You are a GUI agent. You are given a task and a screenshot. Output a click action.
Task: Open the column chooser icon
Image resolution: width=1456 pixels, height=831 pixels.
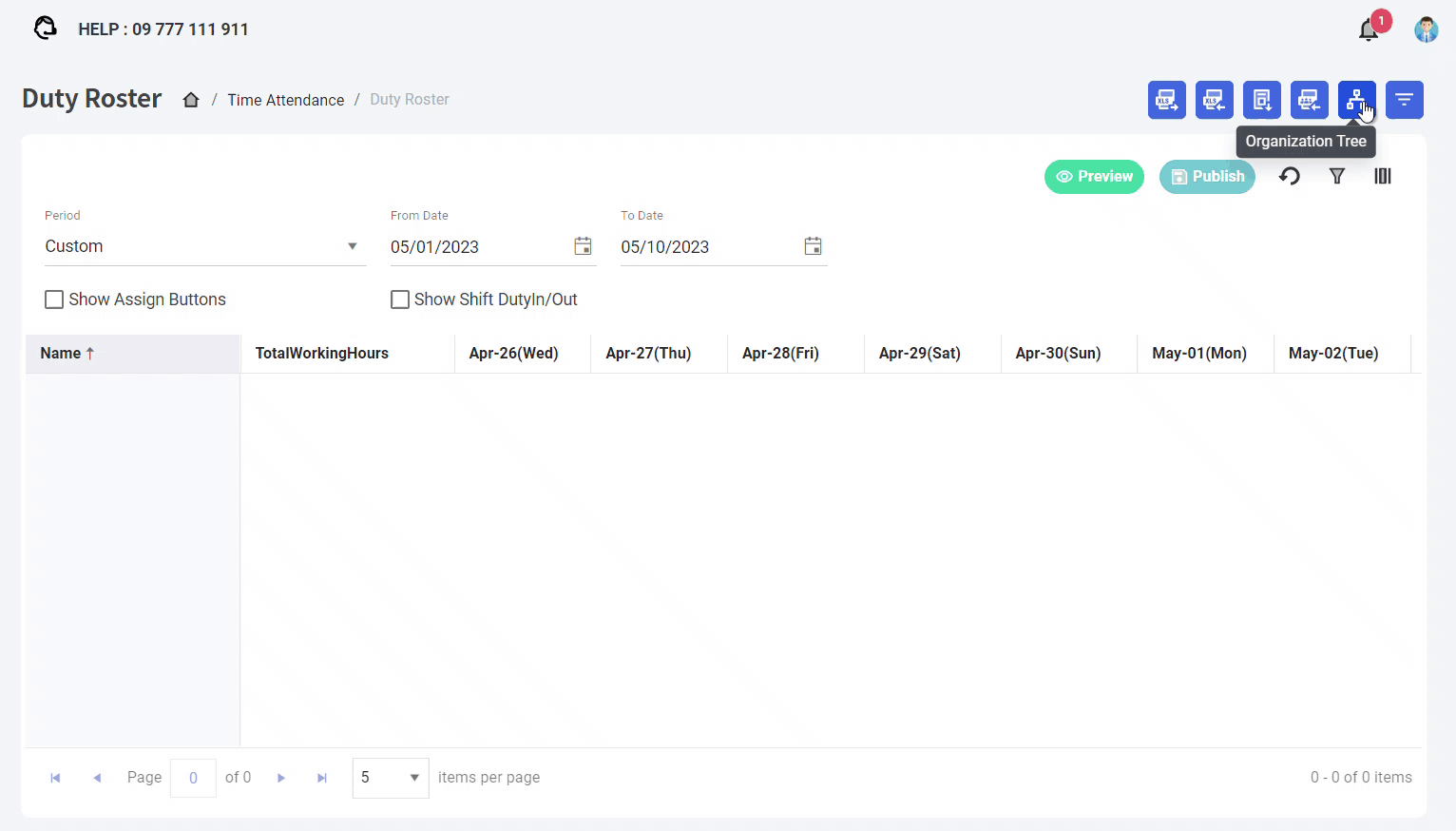click(1383, 176)
